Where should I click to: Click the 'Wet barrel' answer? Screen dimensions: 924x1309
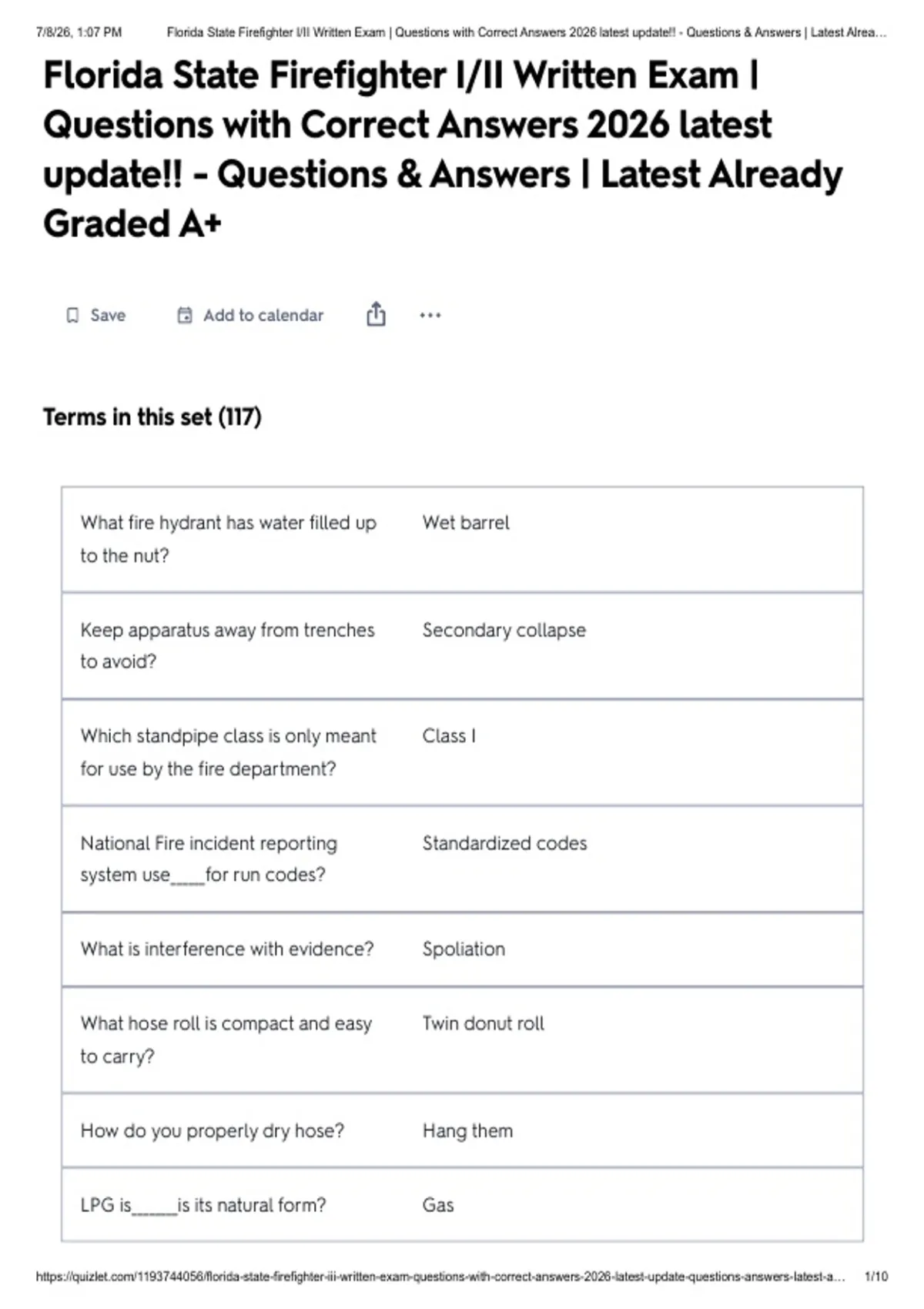pyautogui.click(x=466, y=523)
